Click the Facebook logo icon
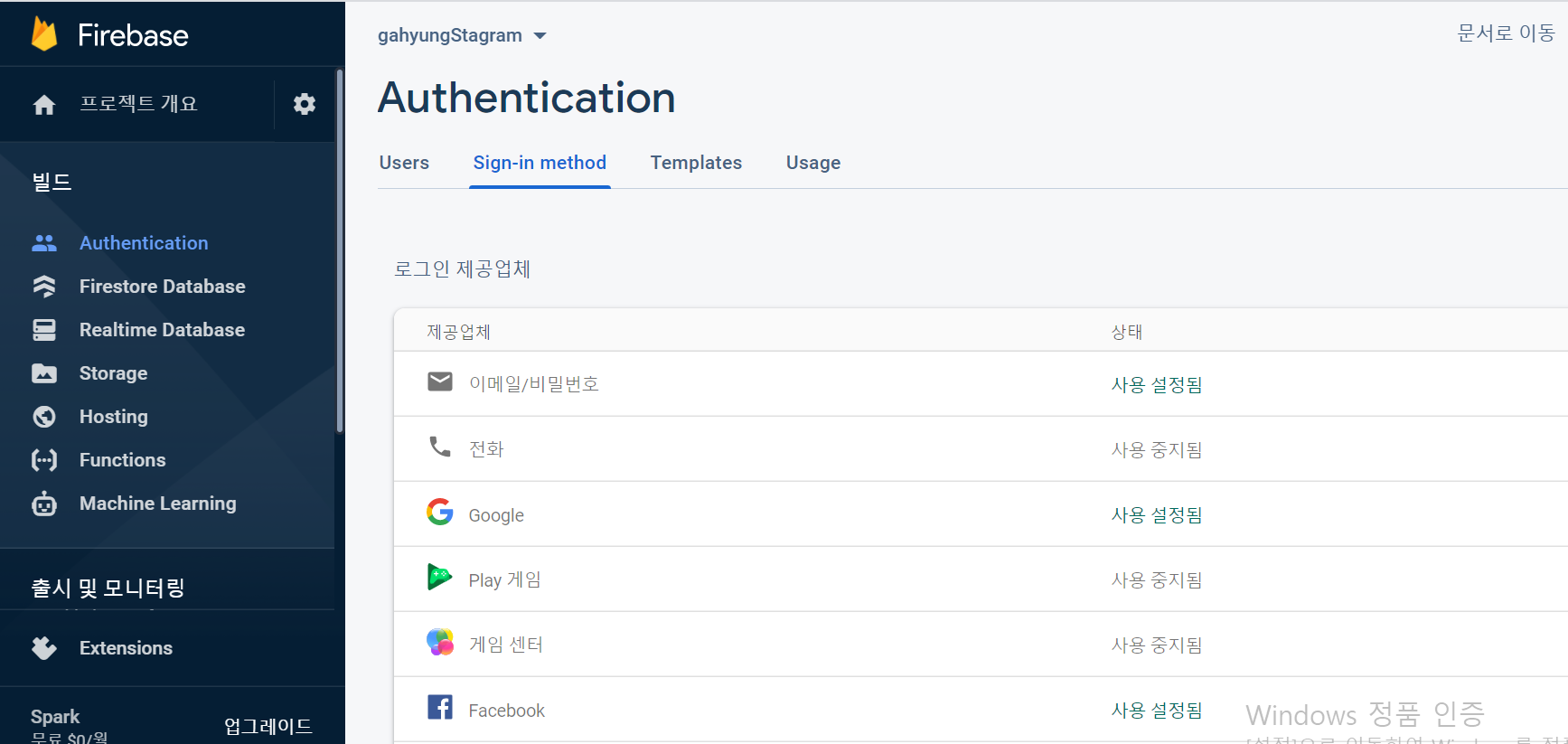This screenshot has height=744, width=1568. [x=440, y=707]
